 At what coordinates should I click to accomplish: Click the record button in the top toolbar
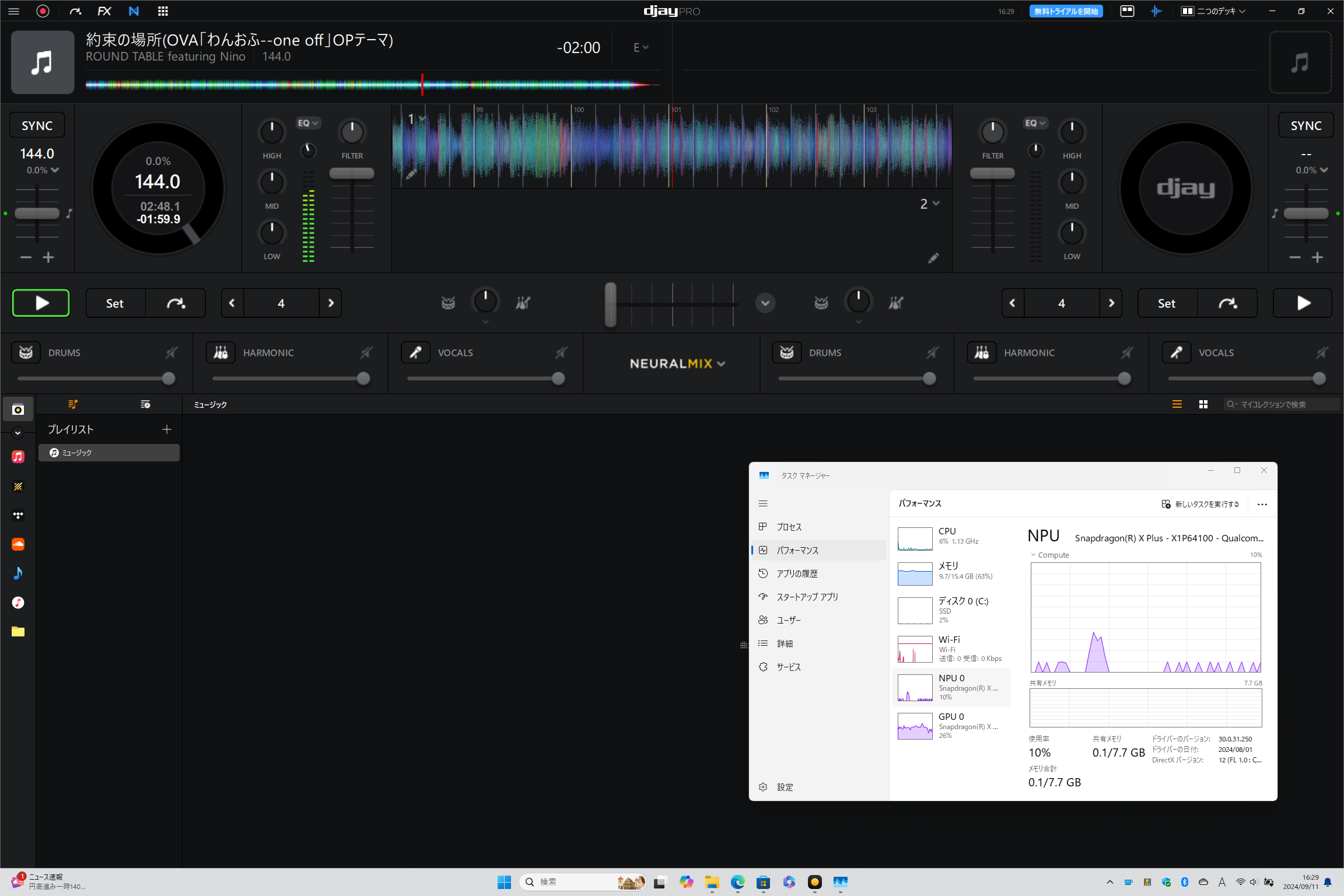tap(43, 11)
